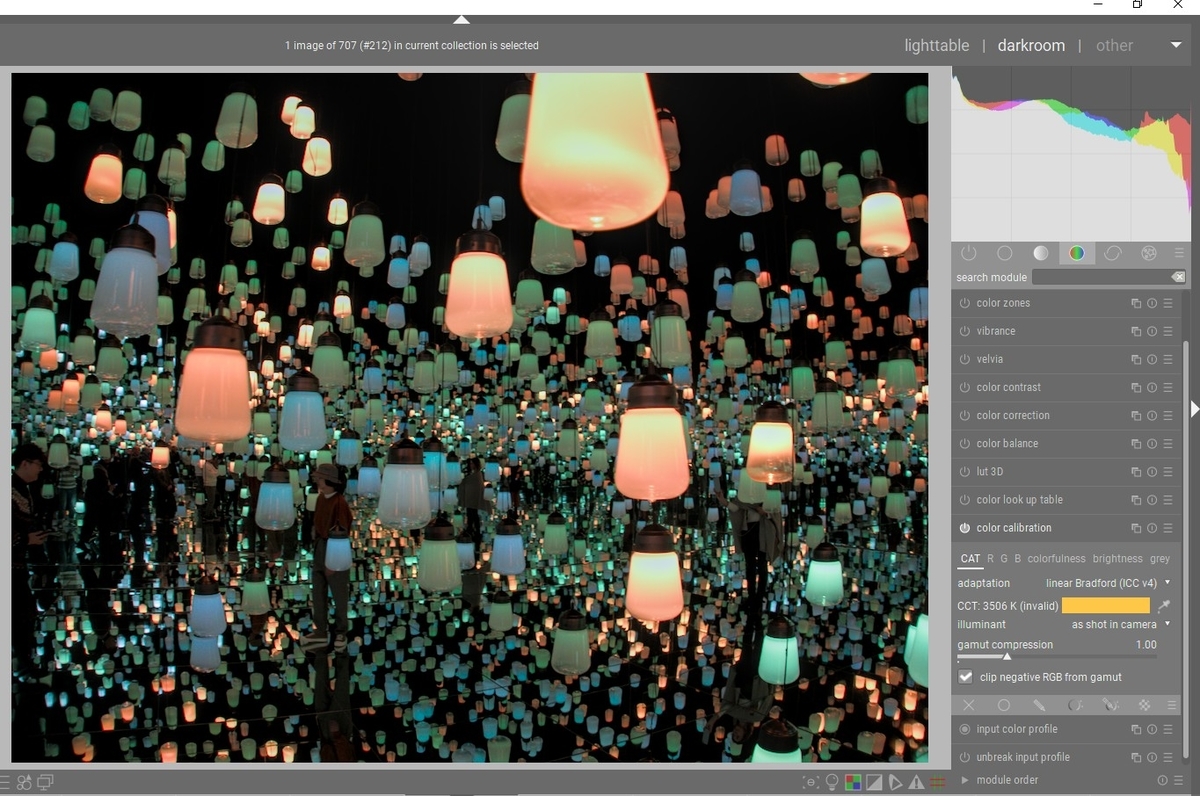The width and height of the screenshot is (1200, 796).
Task: Toggle focus peaking in bottom toolbar
Action: coord(811,782)
